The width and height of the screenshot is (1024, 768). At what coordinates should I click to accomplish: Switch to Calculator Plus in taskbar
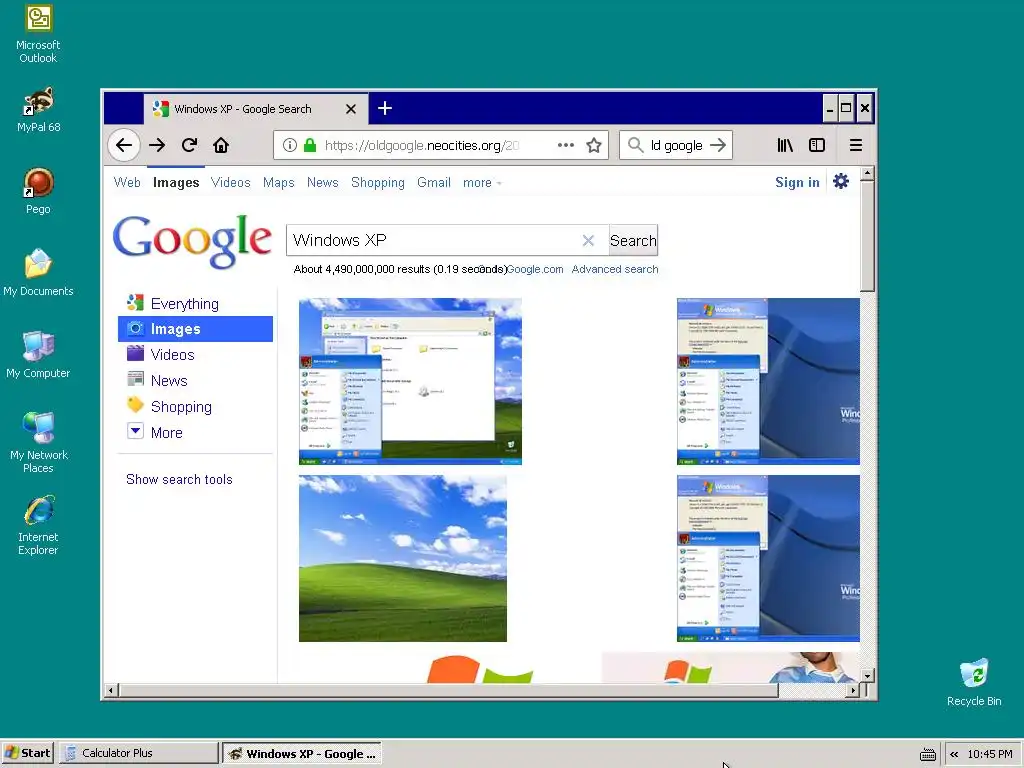[138, 754]
